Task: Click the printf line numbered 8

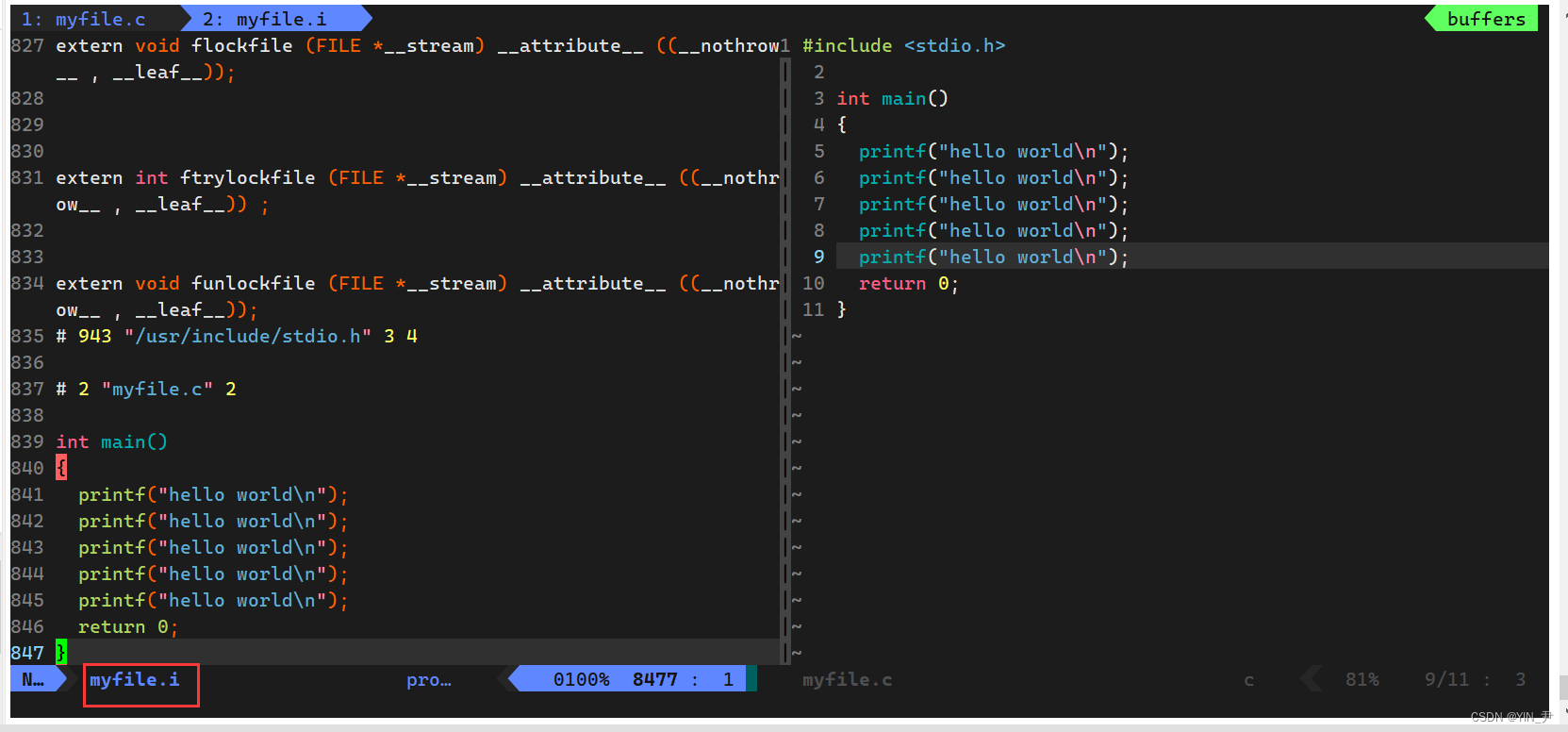Action: 993,230
